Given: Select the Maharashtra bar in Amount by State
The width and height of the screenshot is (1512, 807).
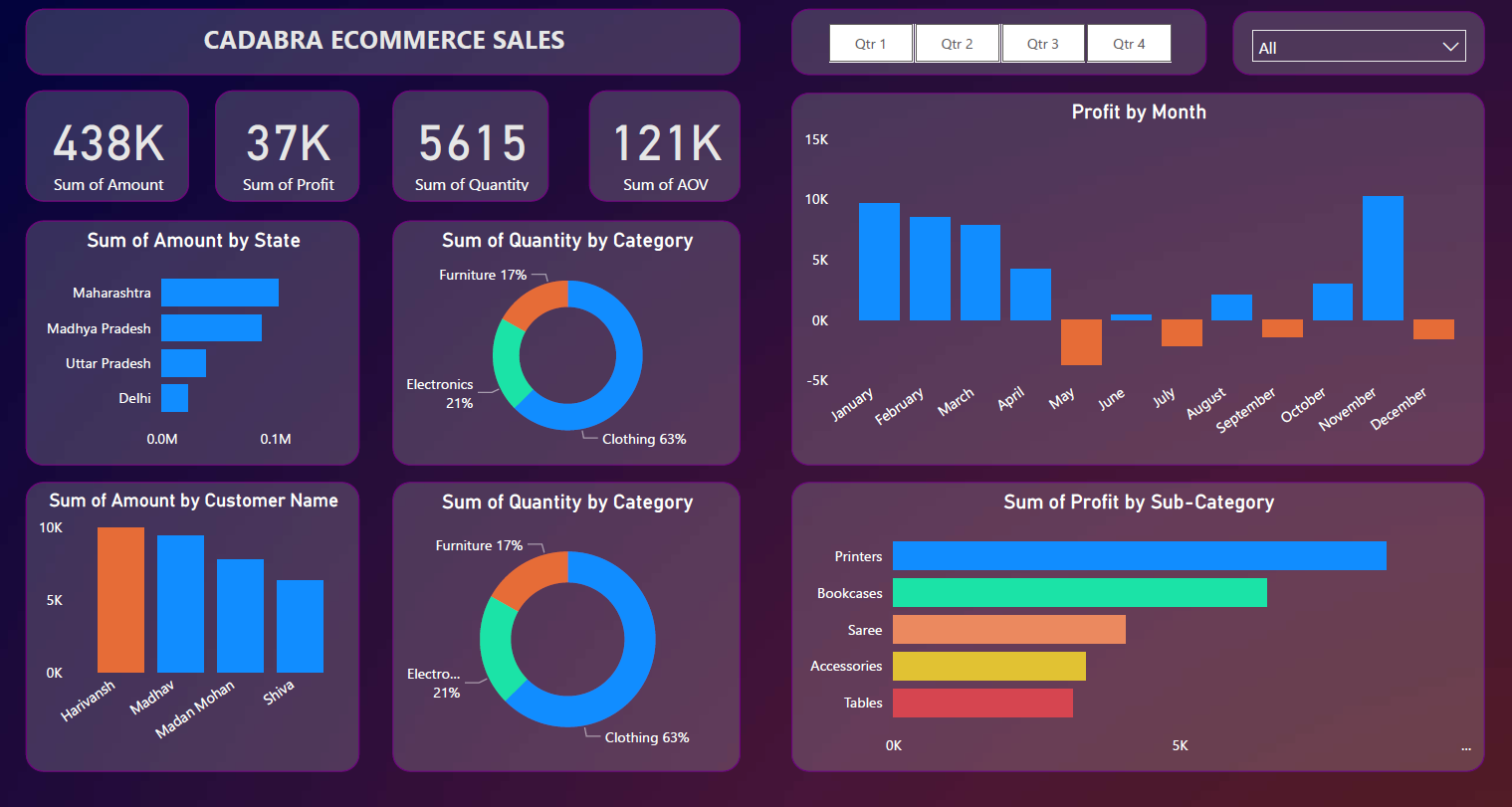Looking at the screenshot, I should [x=219, y=292].
